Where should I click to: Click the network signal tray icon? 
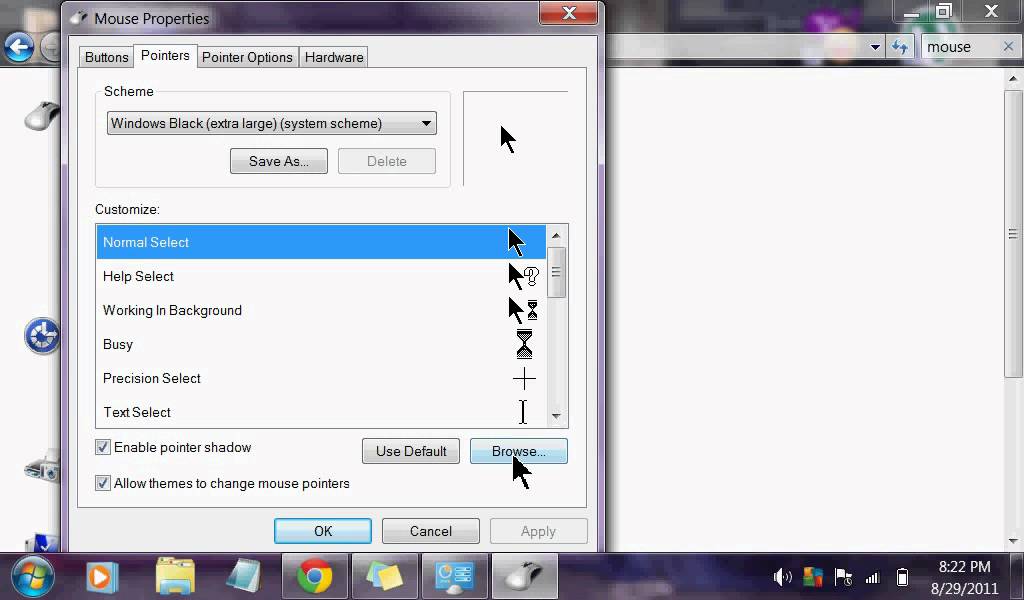tap(872, 578)
